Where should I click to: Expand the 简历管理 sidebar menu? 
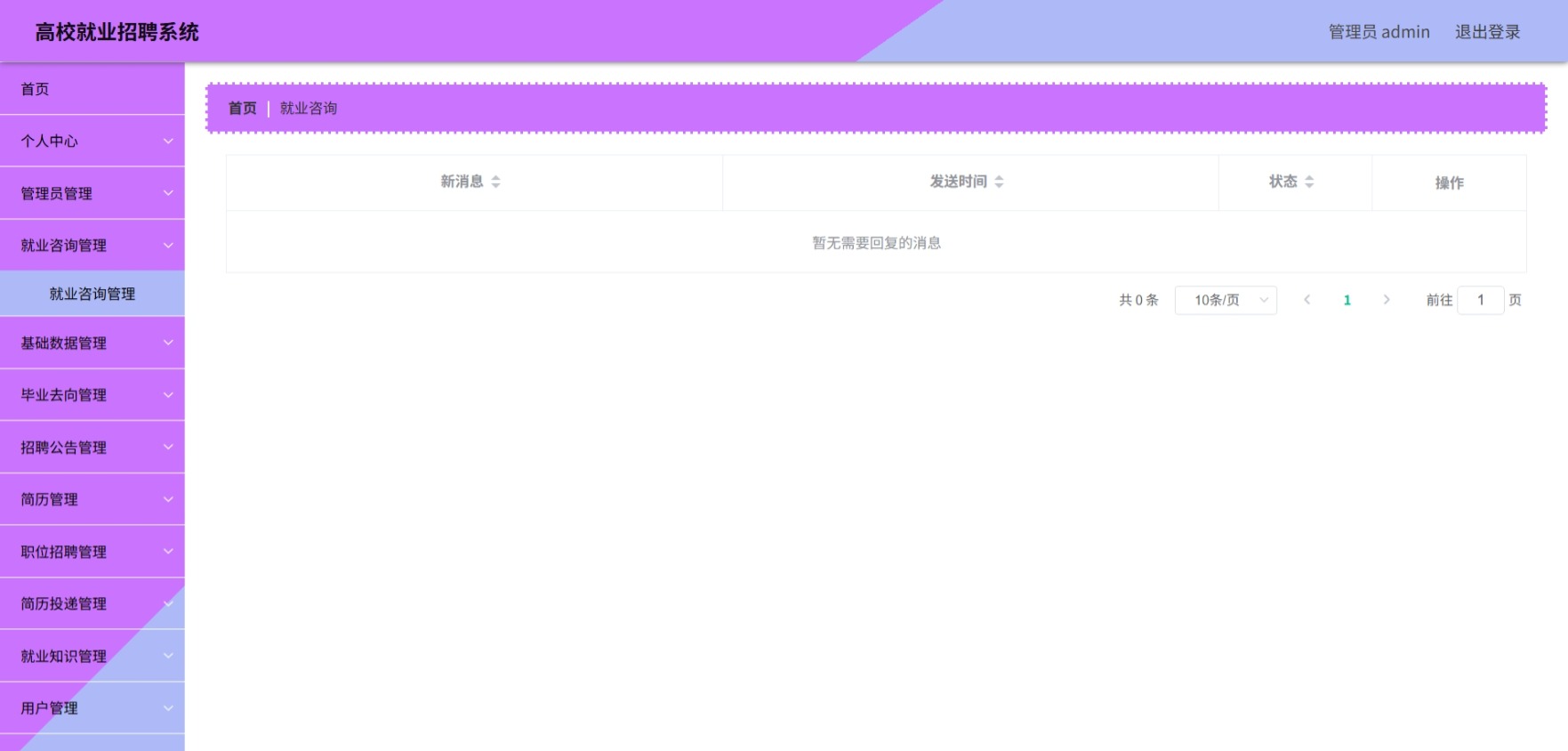tap(92, 499)
